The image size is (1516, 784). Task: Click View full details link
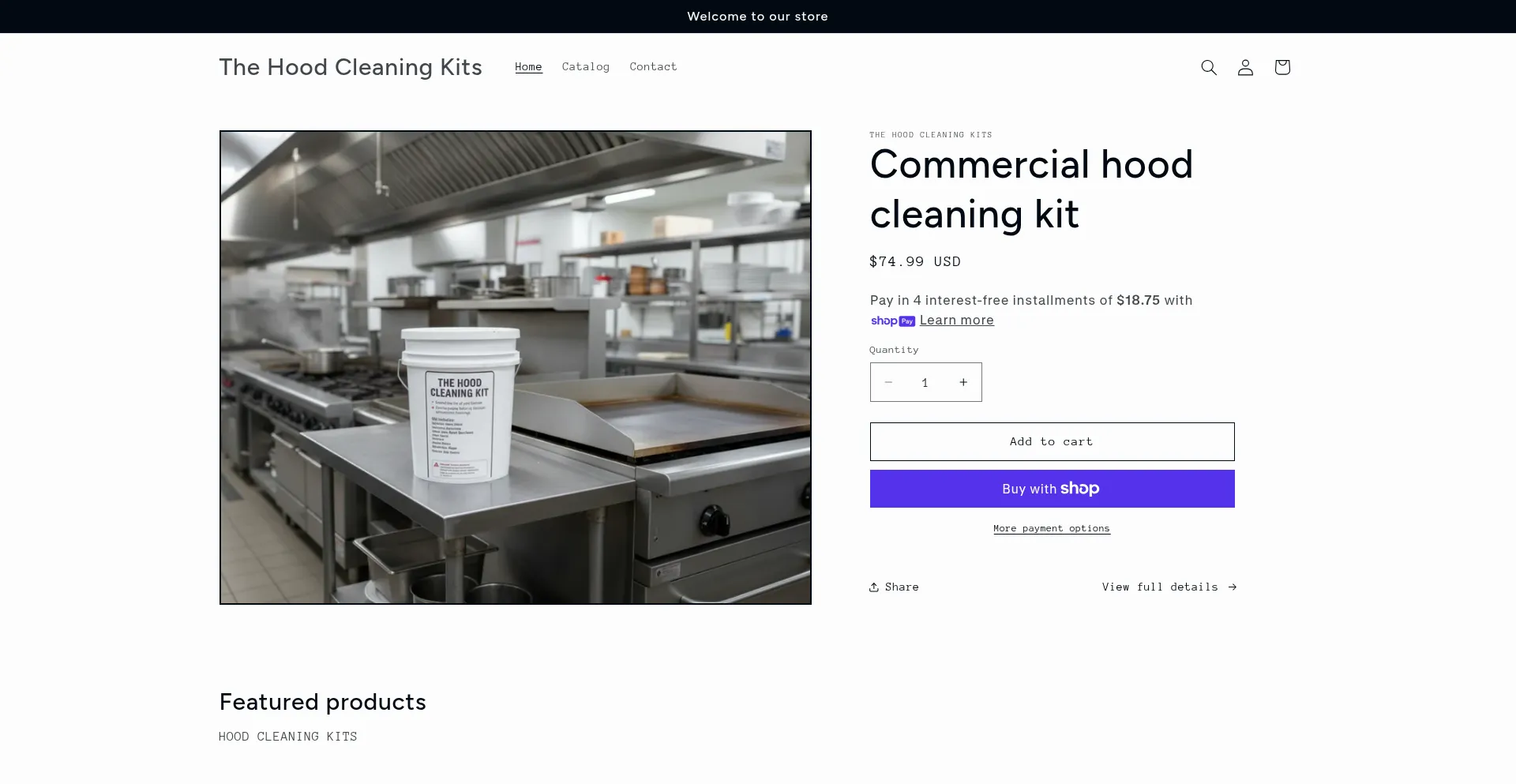(x=1169, y=587)
